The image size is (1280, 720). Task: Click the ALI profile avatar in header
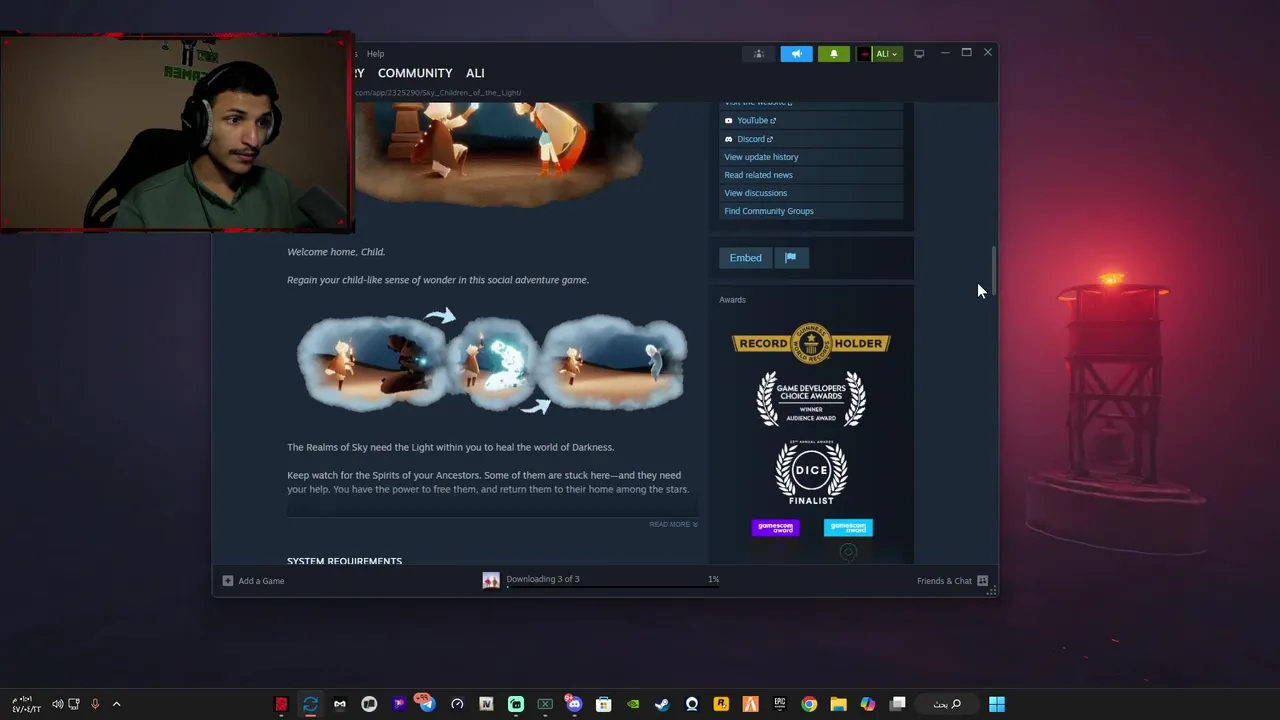click(x=864, y=54)
